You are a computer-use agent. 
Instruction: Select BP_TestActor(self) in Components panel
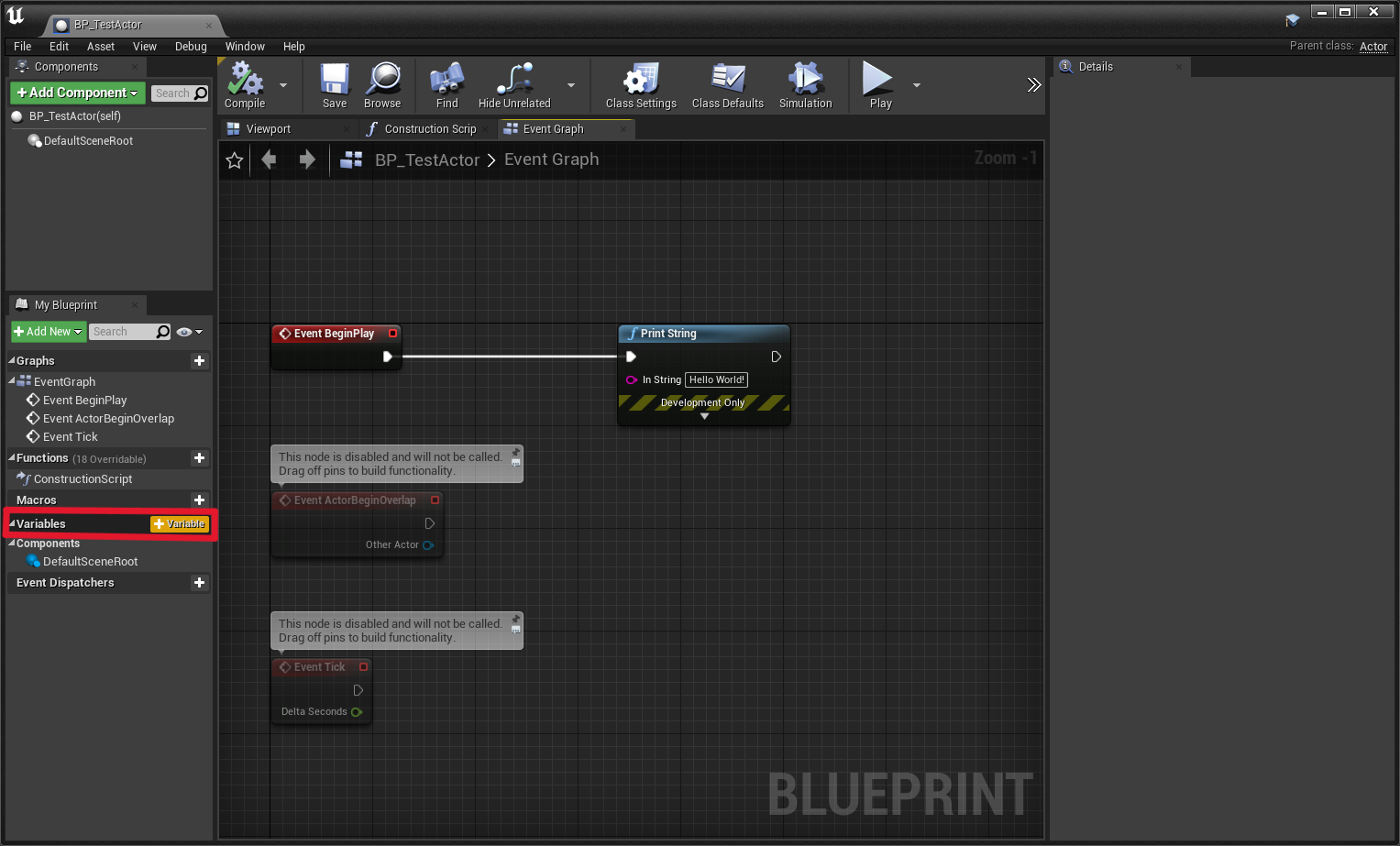pos(74,116)
